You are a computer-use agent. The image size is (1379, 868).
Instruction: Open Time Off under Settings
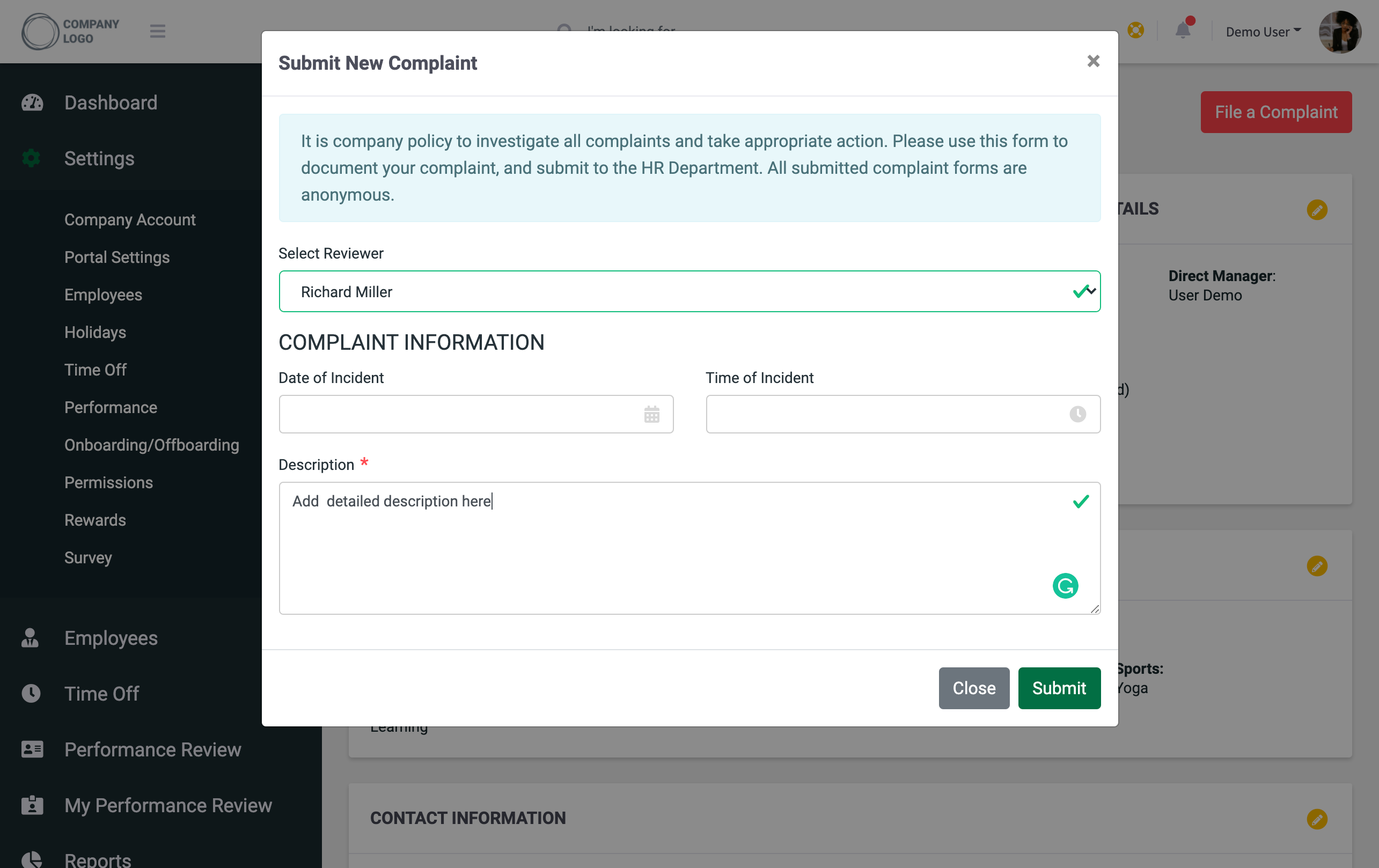coord(95,370)
